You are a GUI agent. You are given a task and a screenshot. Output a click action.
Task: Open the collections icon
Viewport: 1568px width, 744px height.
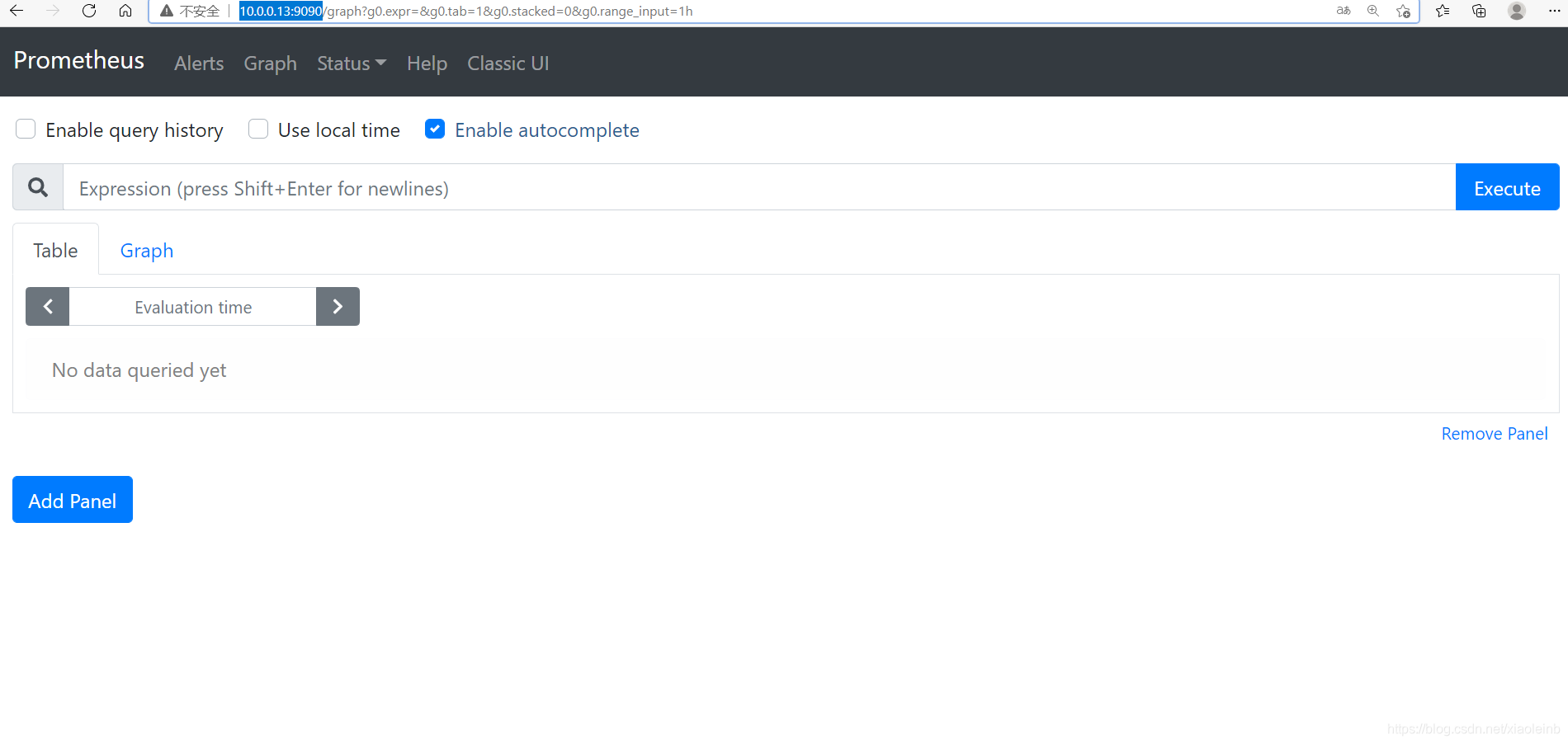(1479, 11)
